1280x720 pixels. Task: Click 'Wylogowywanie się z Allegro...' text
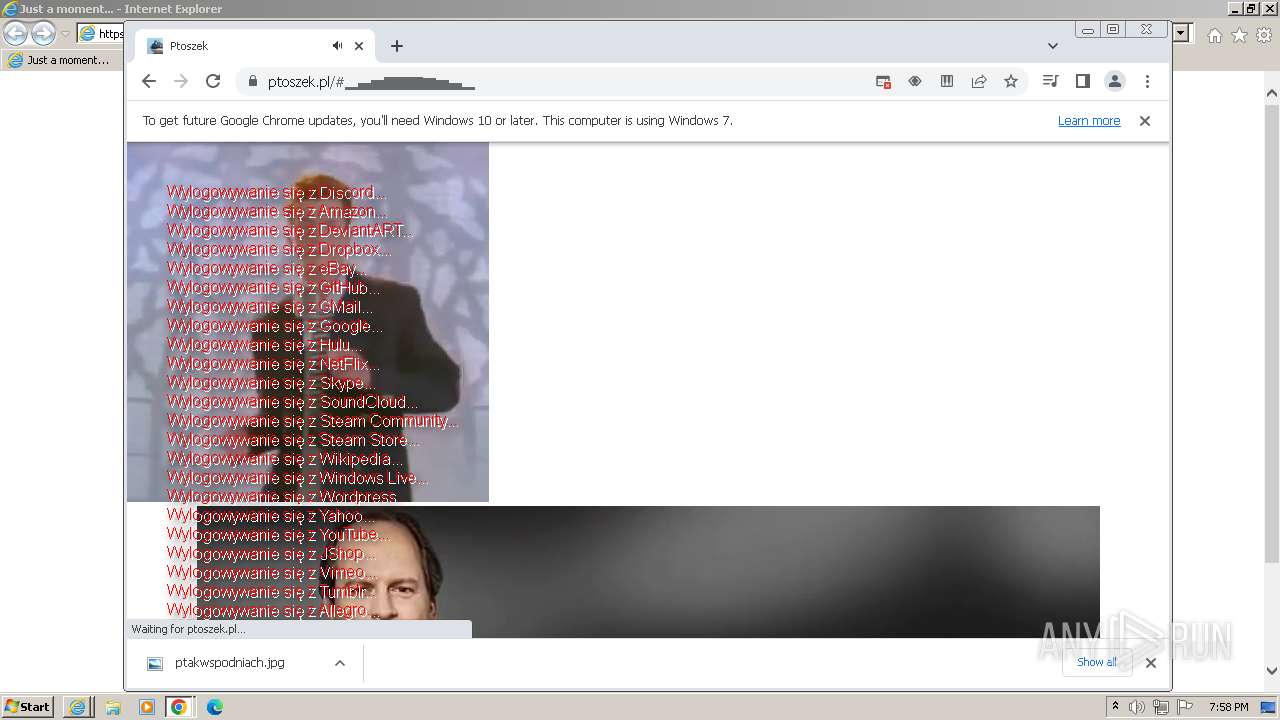coord(273,611)
